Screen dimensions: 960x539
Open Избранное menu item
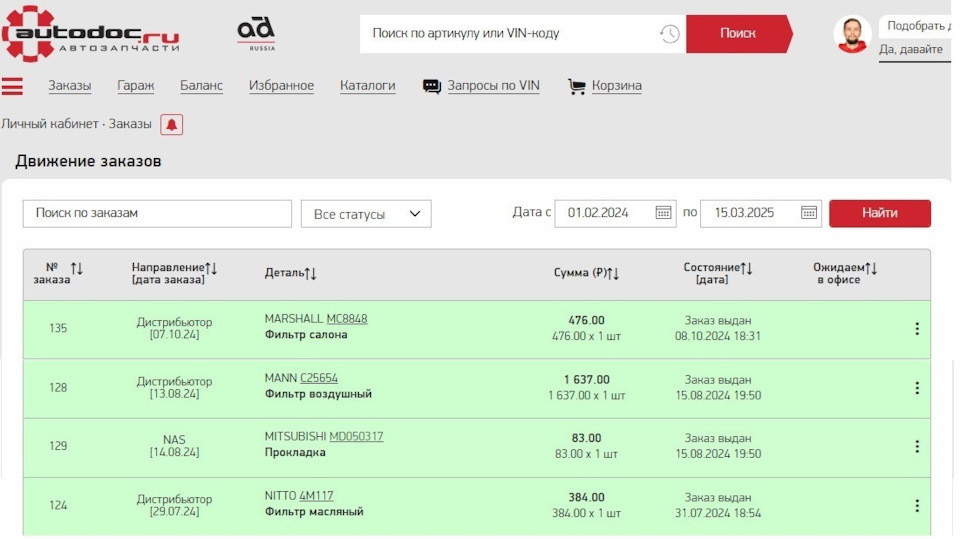tap(282, 86)
